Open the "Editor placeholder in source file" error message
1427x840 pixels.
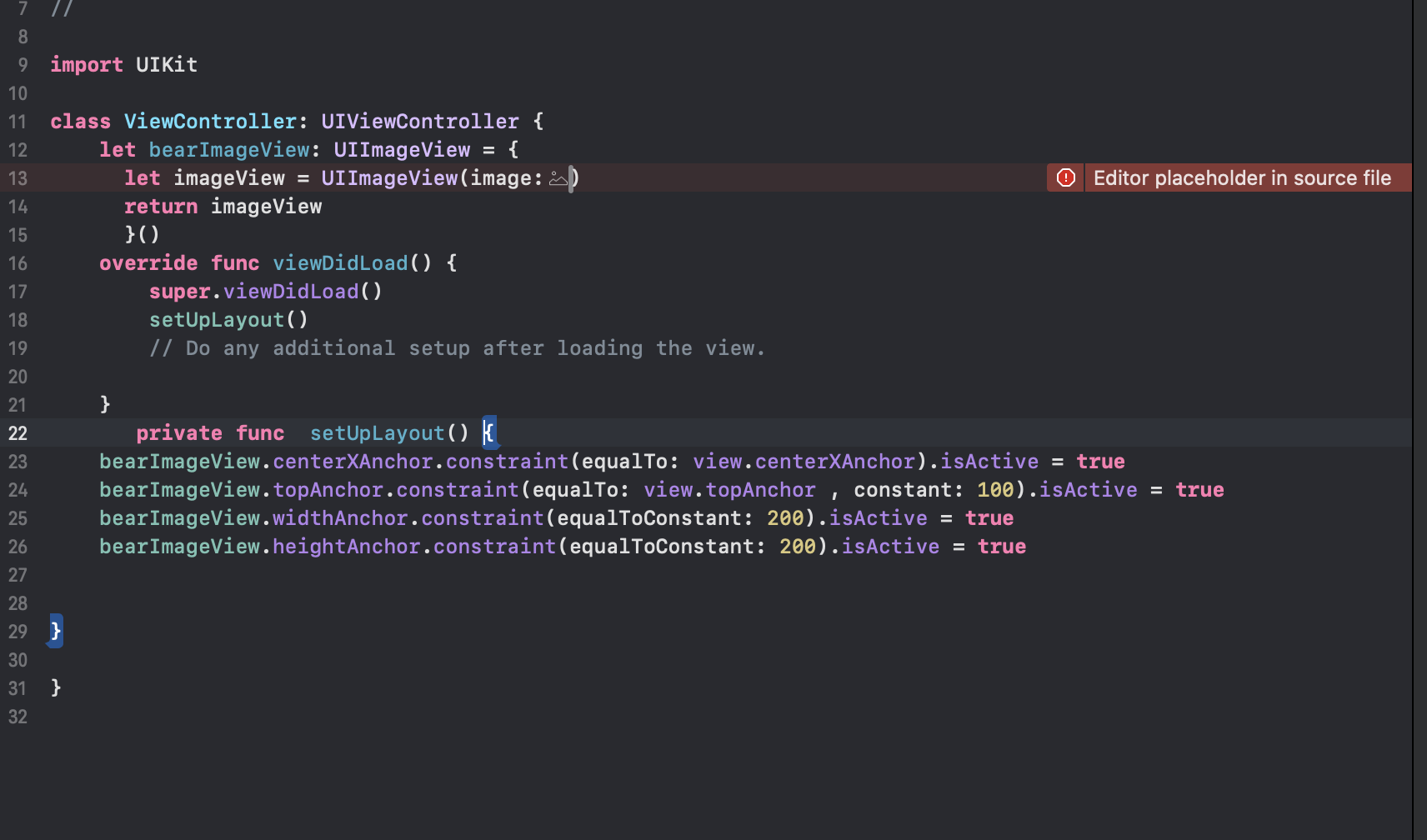click(1241, 177)
